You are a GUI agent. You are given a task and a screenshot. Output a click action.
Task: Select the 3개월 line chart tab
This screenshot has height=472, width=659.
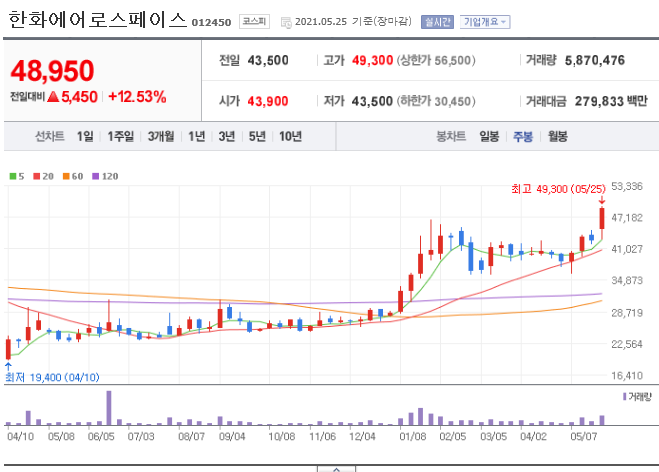[161, 136]
